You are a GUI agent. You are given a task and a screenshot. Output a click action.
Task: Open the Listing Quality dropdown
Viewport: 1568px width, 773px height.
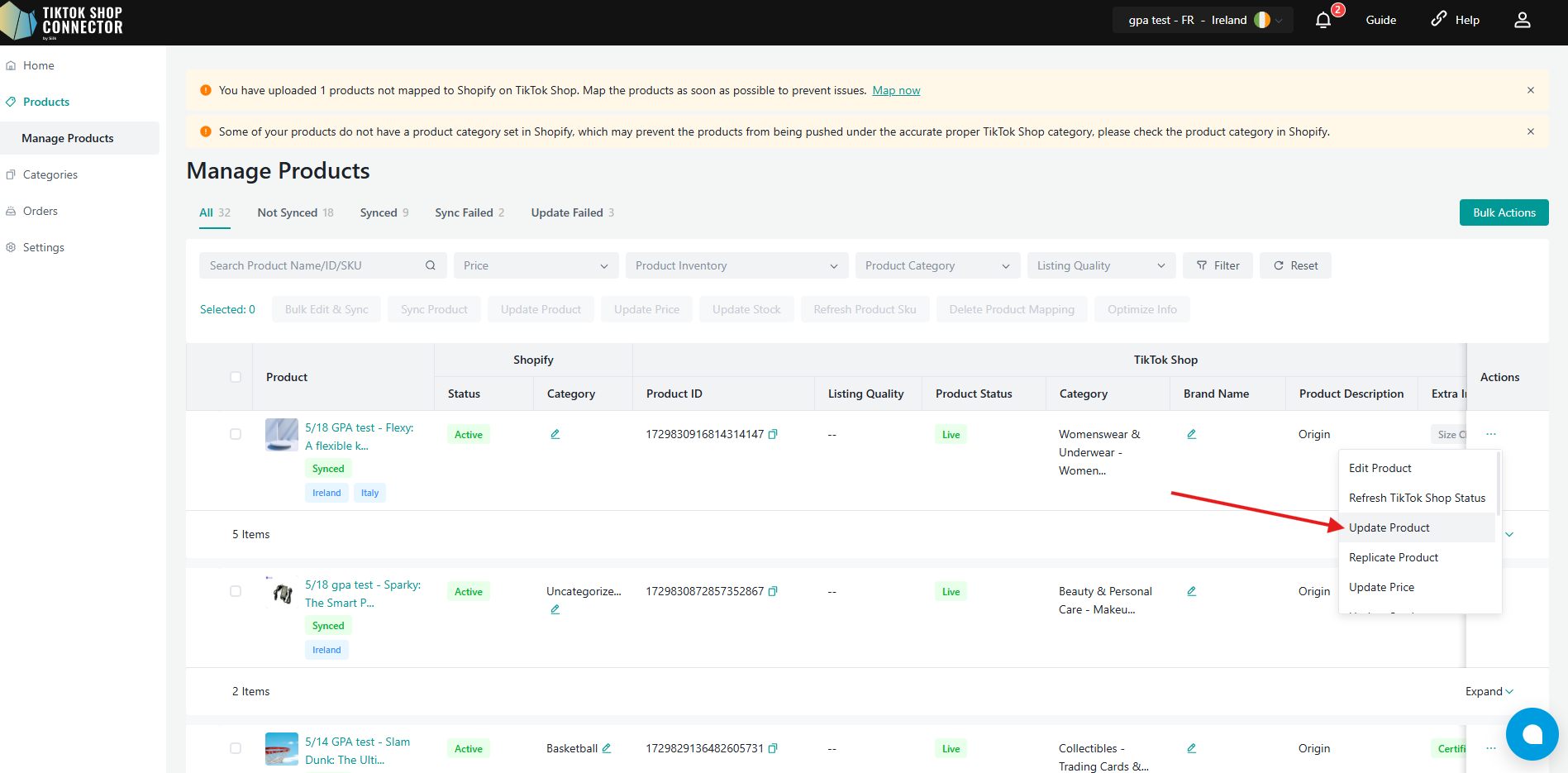tap(1101, 265)
